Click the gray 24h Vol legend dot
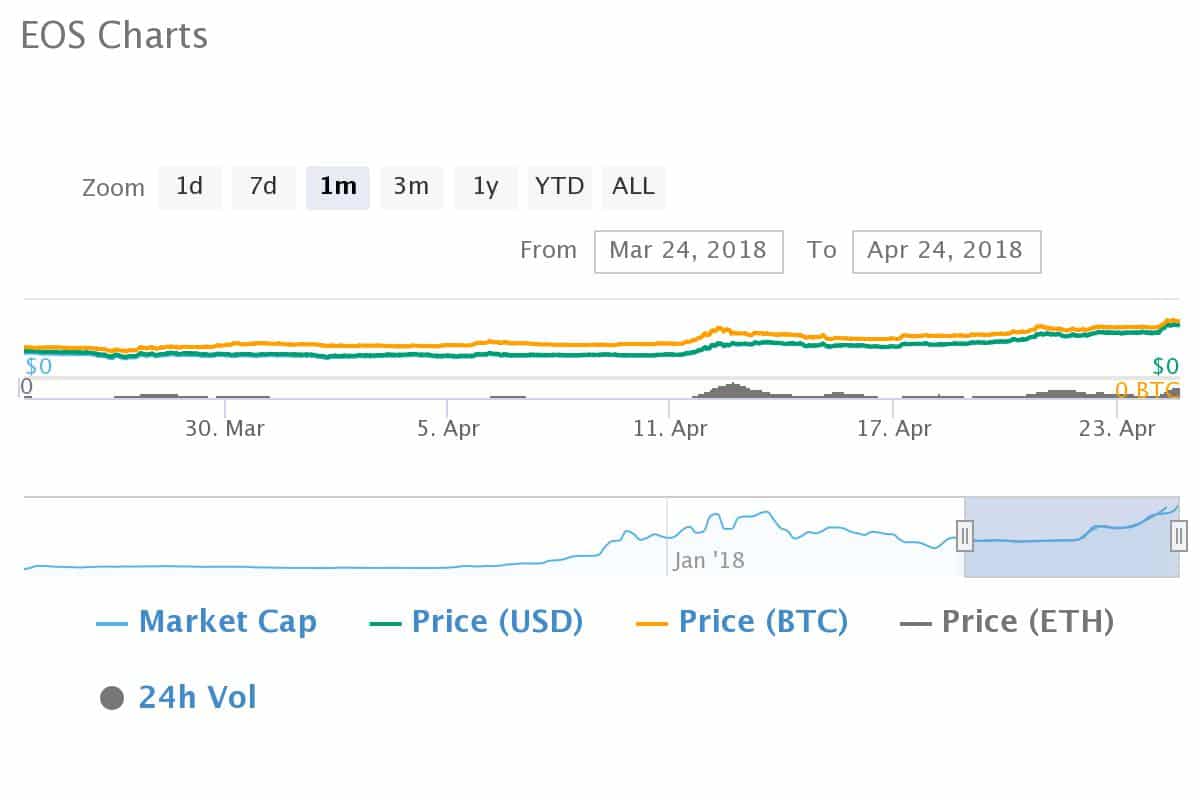 (x=112, y=698)
